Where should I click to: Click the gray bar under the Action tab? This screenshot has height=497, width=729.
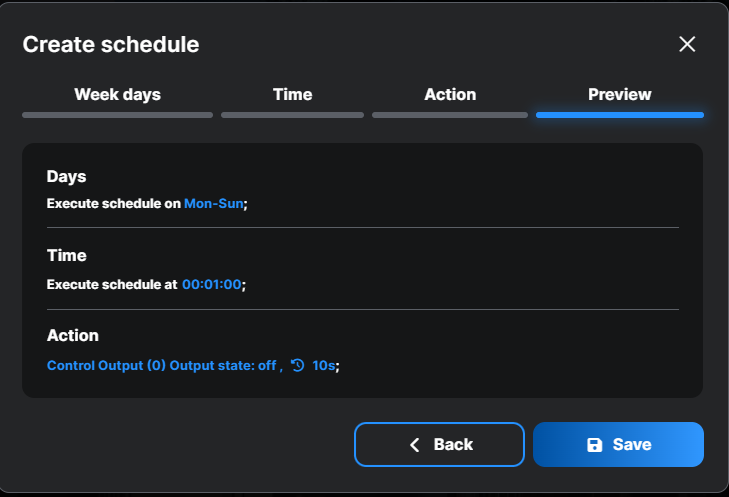point(450,115)
